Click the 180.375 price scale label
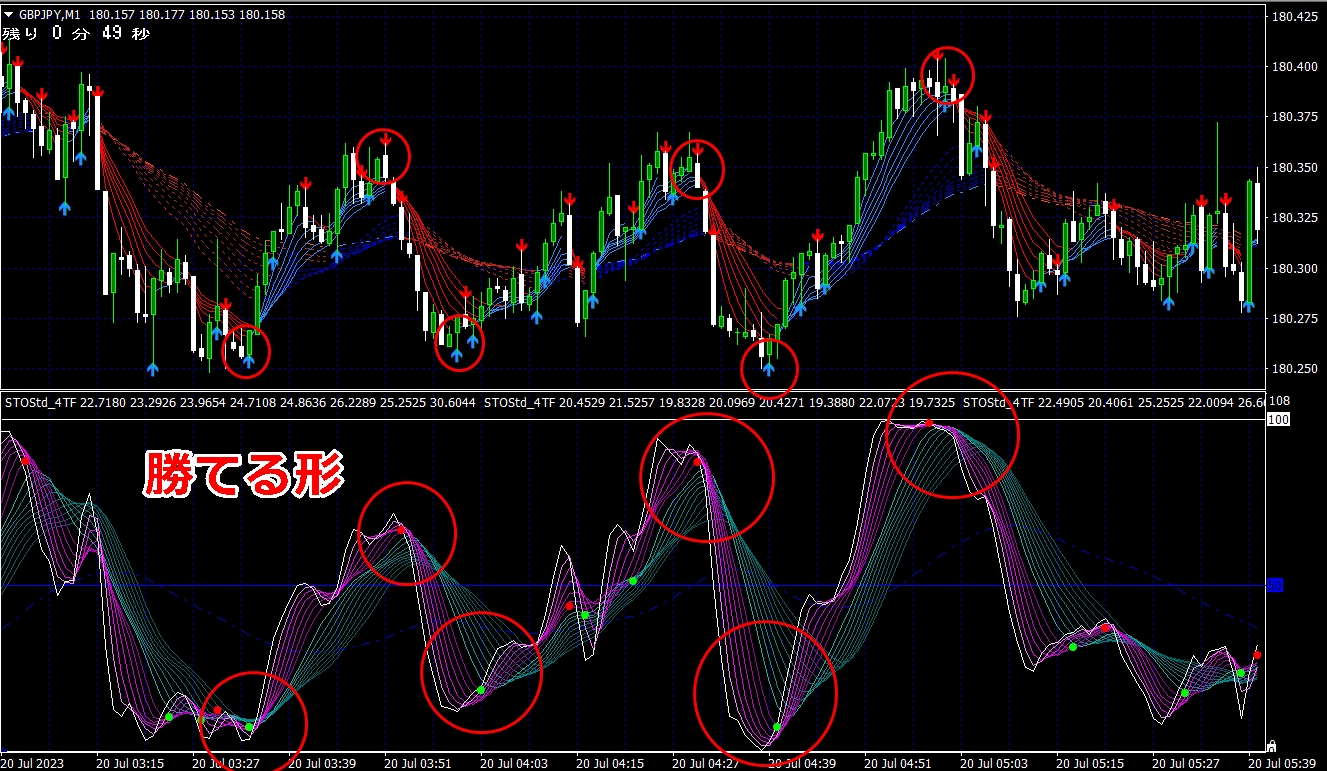Viewport: 1327px width, 771px height. pos(1295,117)
